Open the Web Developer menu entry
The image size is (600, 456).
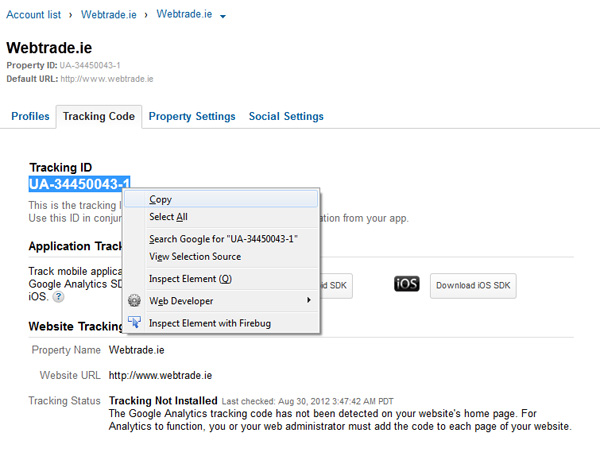[x=221, y=301]
